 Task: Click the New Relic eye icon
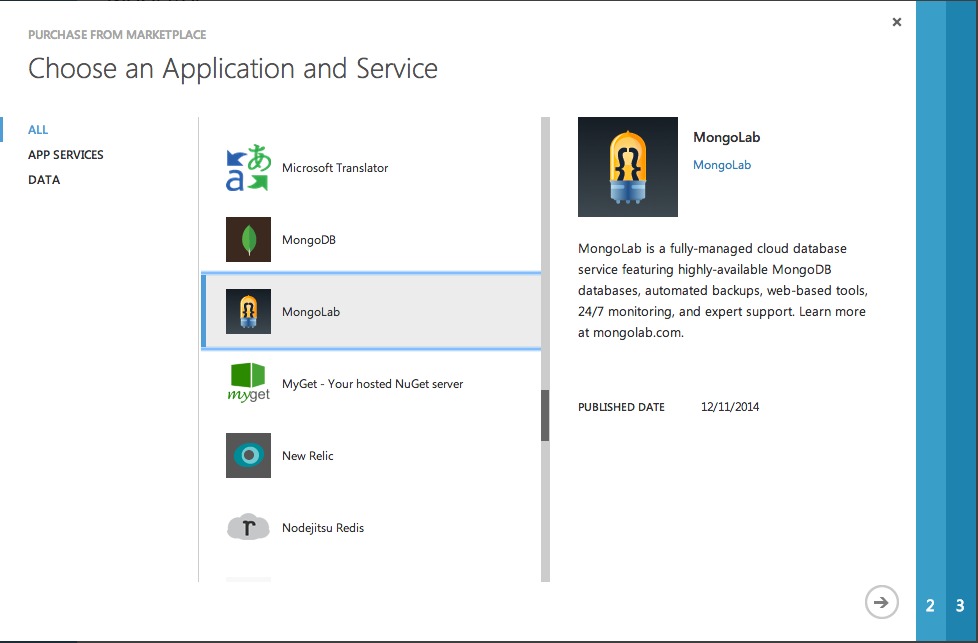click(x=248, y=455)
